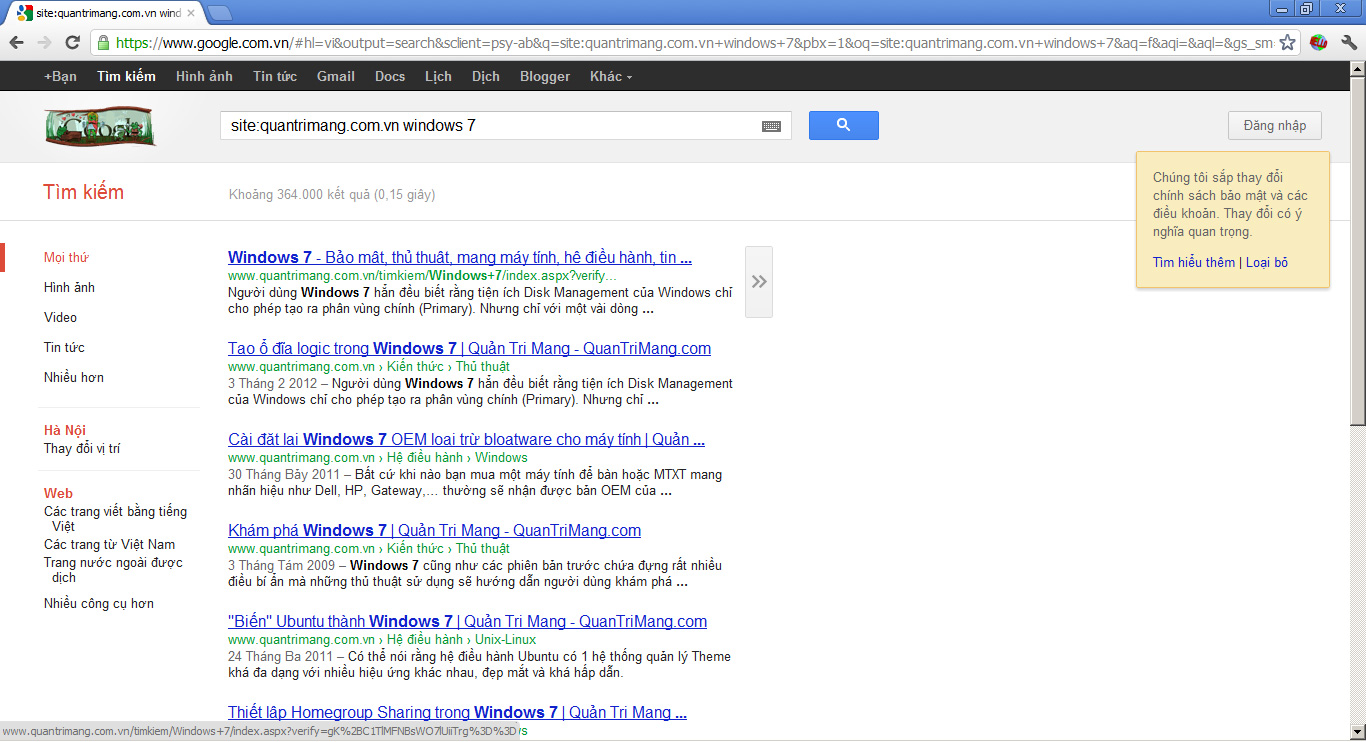Choose Trang nước ngoài được dịch
1366x742 pixels.
[113, 570]
